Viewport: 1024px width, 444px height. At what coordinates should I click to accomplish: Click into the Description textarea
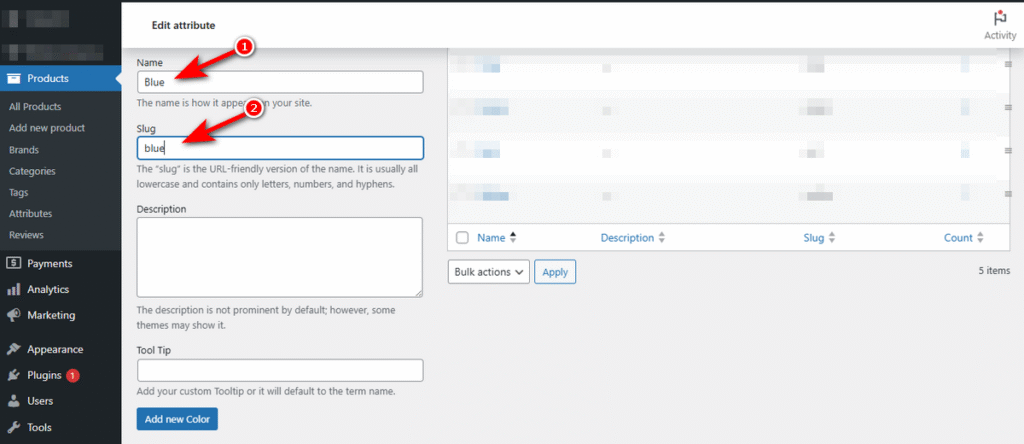point(280,257)
